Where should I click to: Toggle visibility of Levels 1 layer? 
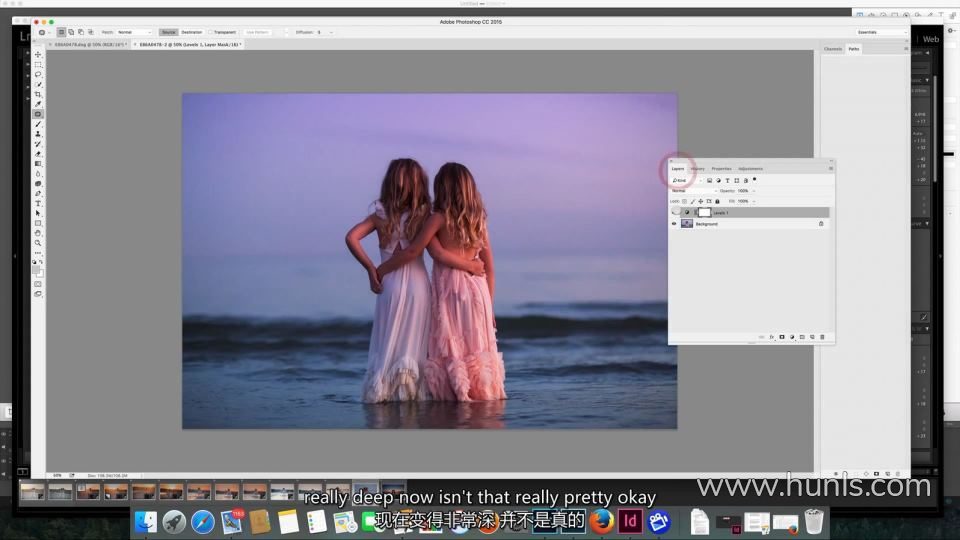(674, 213)
